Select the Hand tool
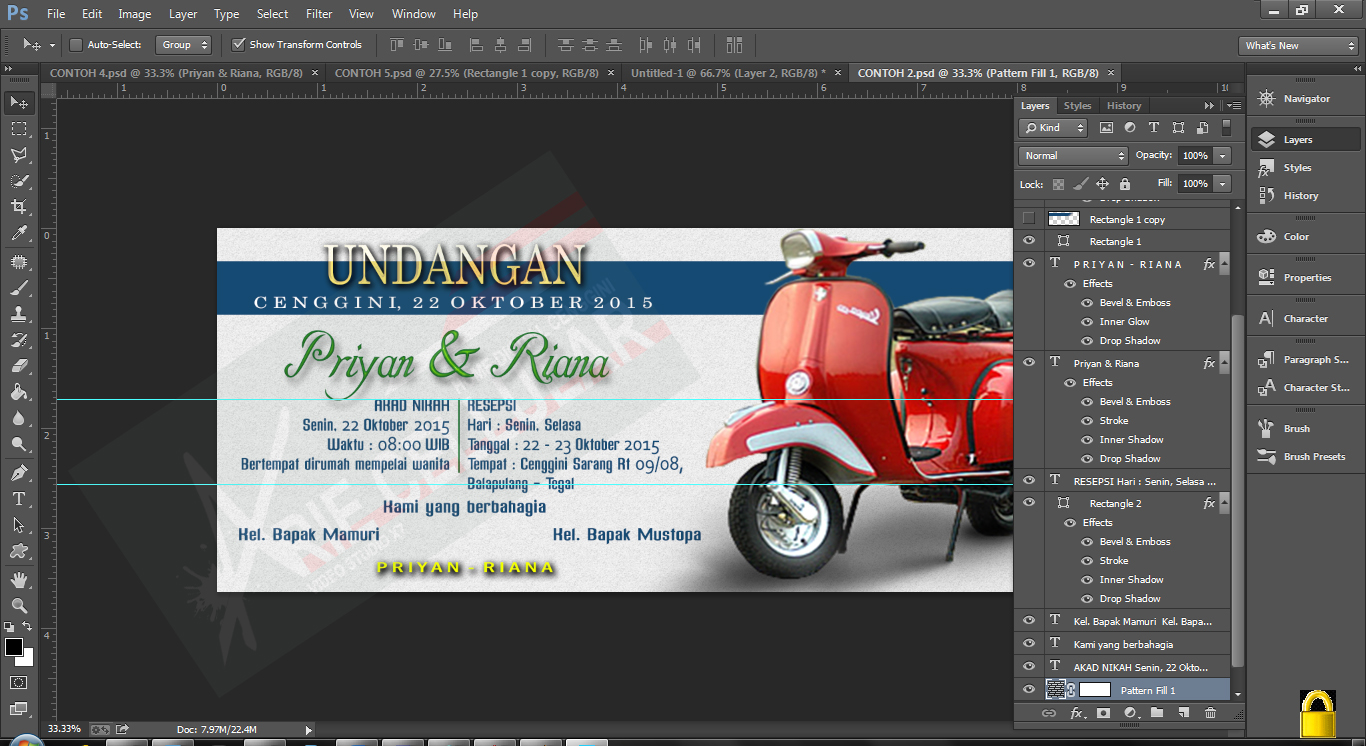The image size is (1366, 746). [x=19, y=580]
